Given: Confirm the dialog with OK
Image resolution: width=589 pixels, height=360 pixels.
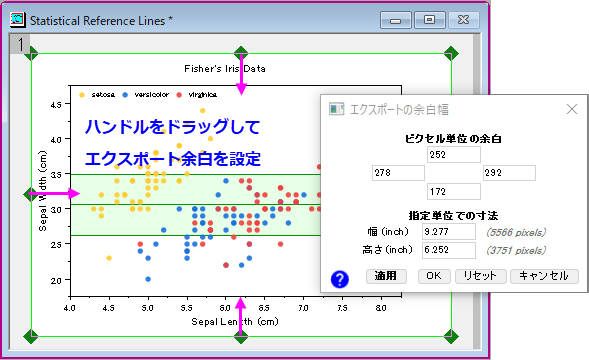Looking at the screenshot, I should (x=434, y=276).
